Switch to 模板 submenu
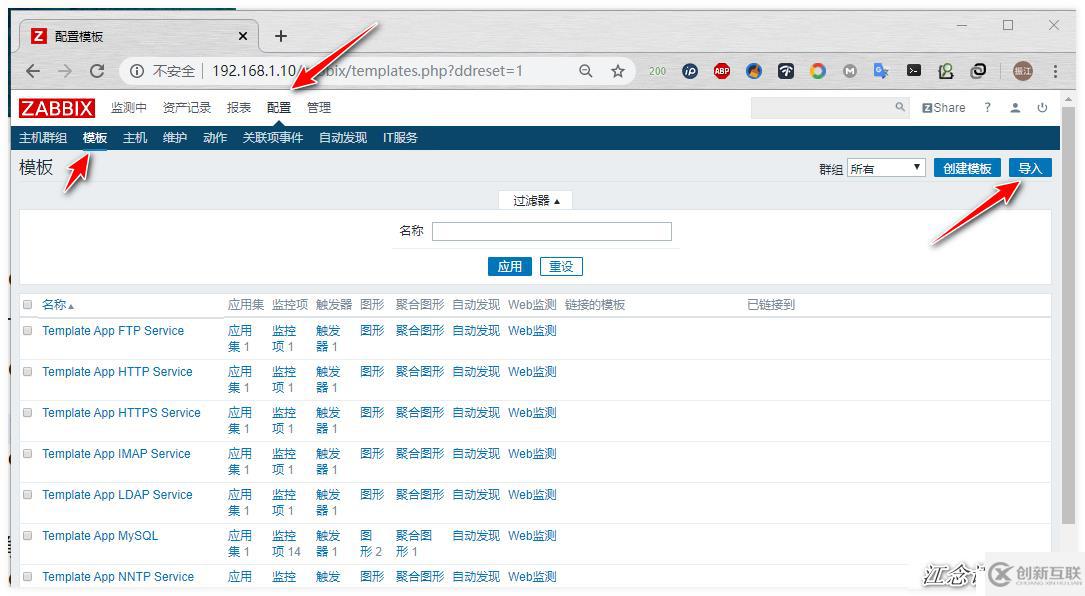The height and width of the screenshot is (596, 1085). tap(95, 138)
